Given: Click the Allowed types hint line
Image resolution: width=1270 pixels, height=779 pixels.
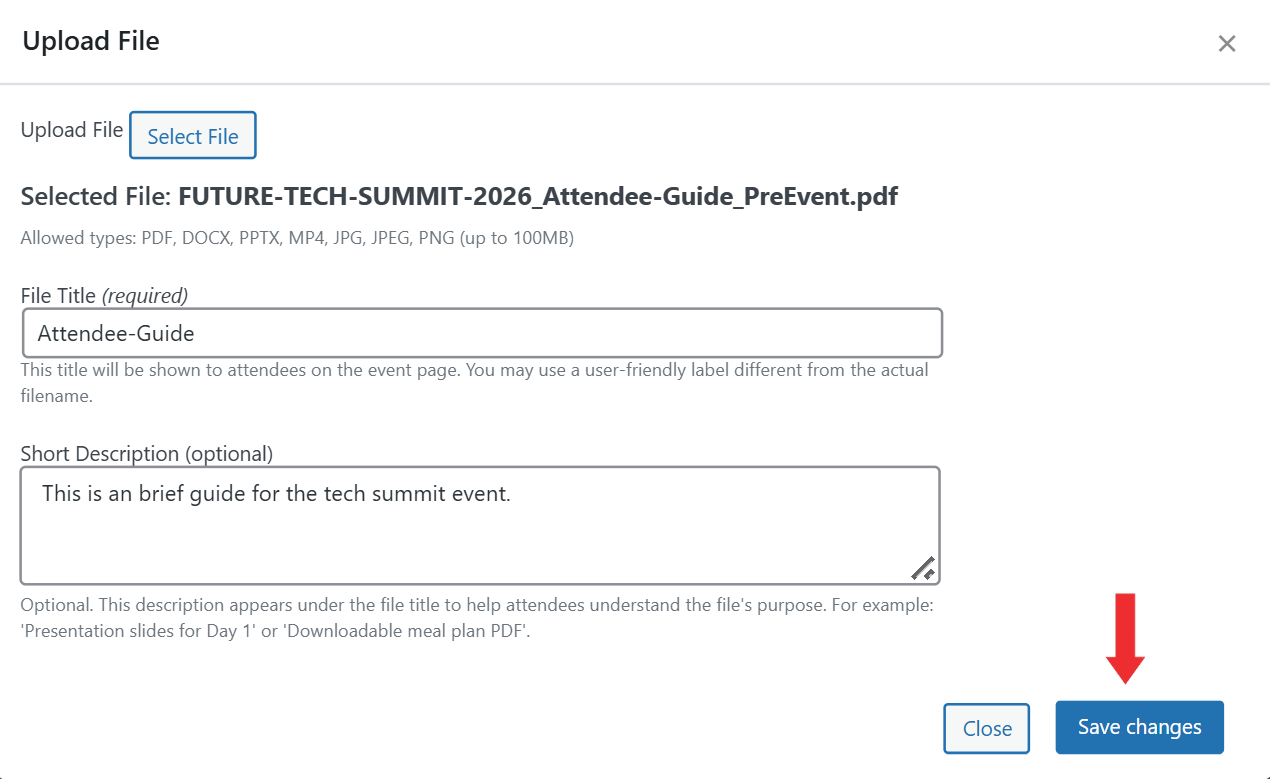Looking at the screenshot, I should click(297, 238).
